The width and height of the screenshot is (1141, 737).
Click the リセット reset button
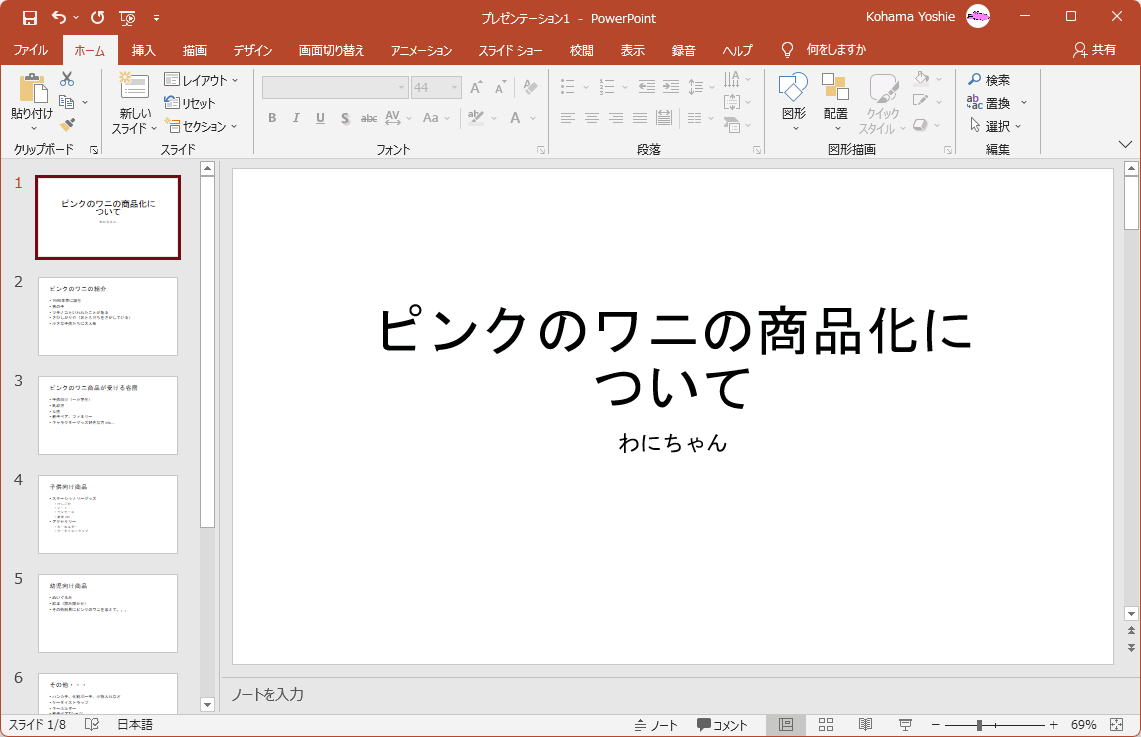tap(190, 103)
